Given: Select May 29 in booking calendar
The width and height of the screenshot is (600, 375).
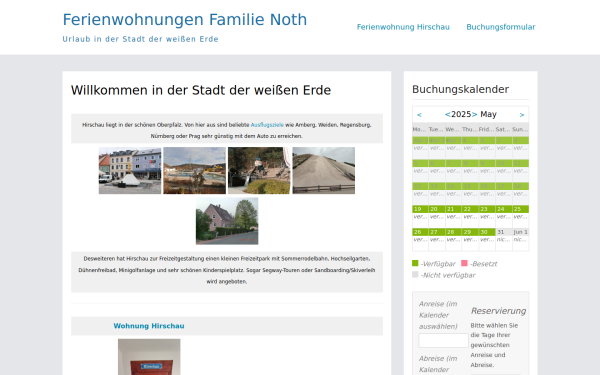Looking at the screenshot, I should [x=470, y=240].
